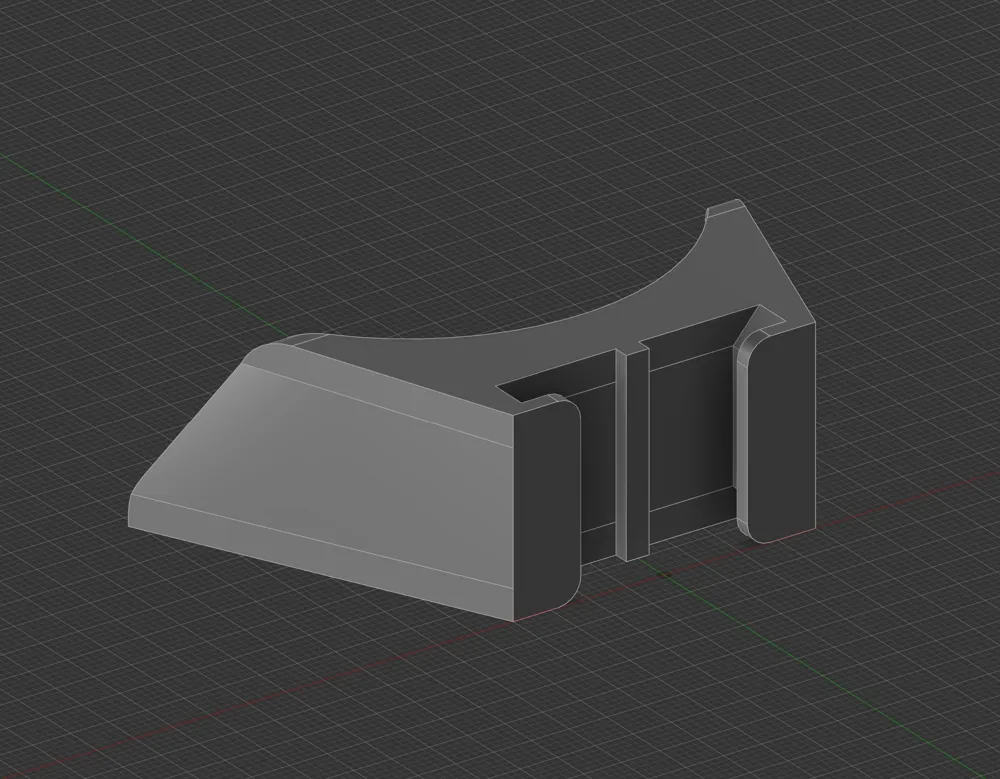Select the central vertical rib in the slot
Viewport: 1000px width, 779px height.
click(633, 454)
